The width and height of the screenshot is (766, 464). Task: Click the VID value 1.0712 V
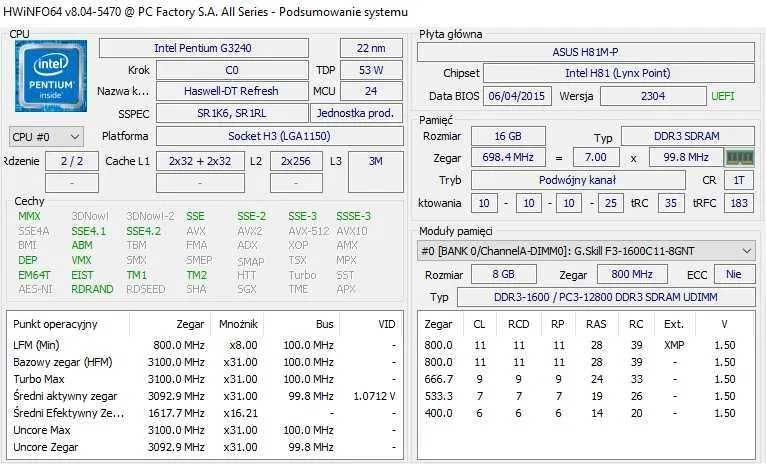pyautogui.click(x=375, y=396)
